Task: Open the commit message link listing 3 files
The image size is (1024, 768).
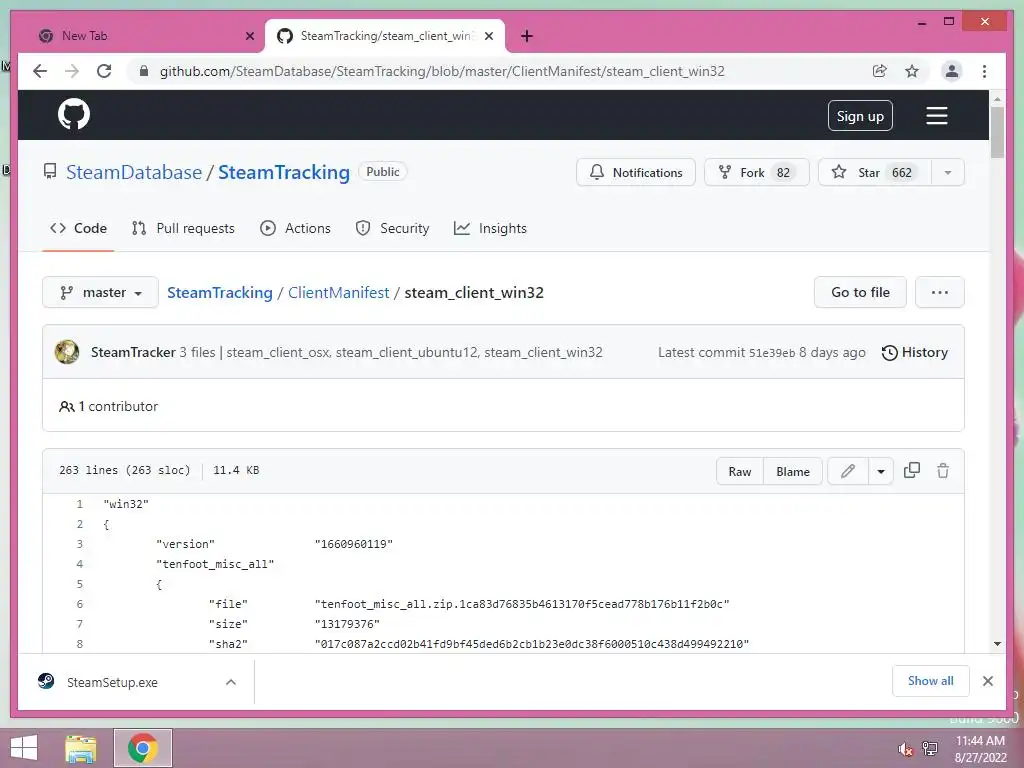Action: (x=391, y=352)
